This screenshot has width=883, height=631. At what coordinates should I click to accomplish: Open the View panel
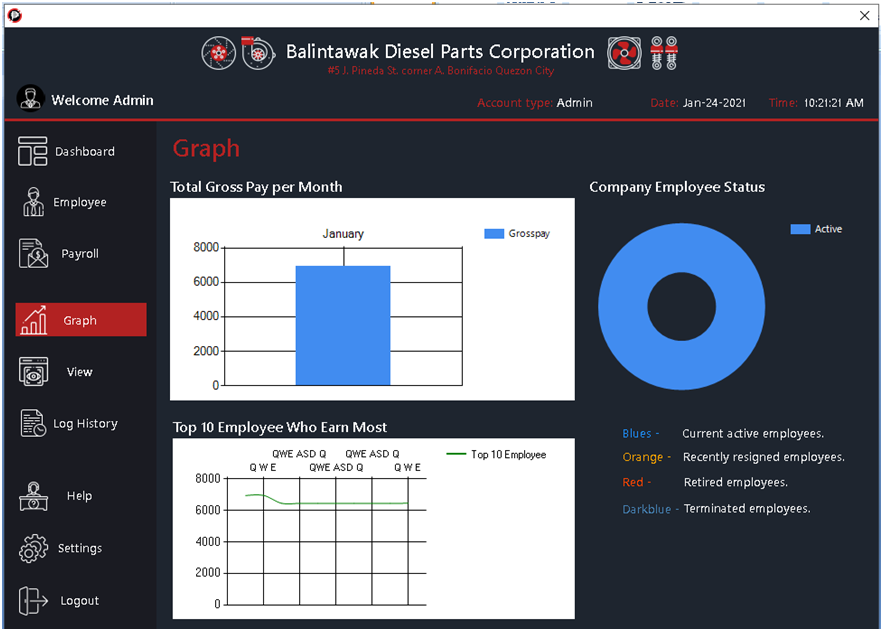tap(80, 371)
